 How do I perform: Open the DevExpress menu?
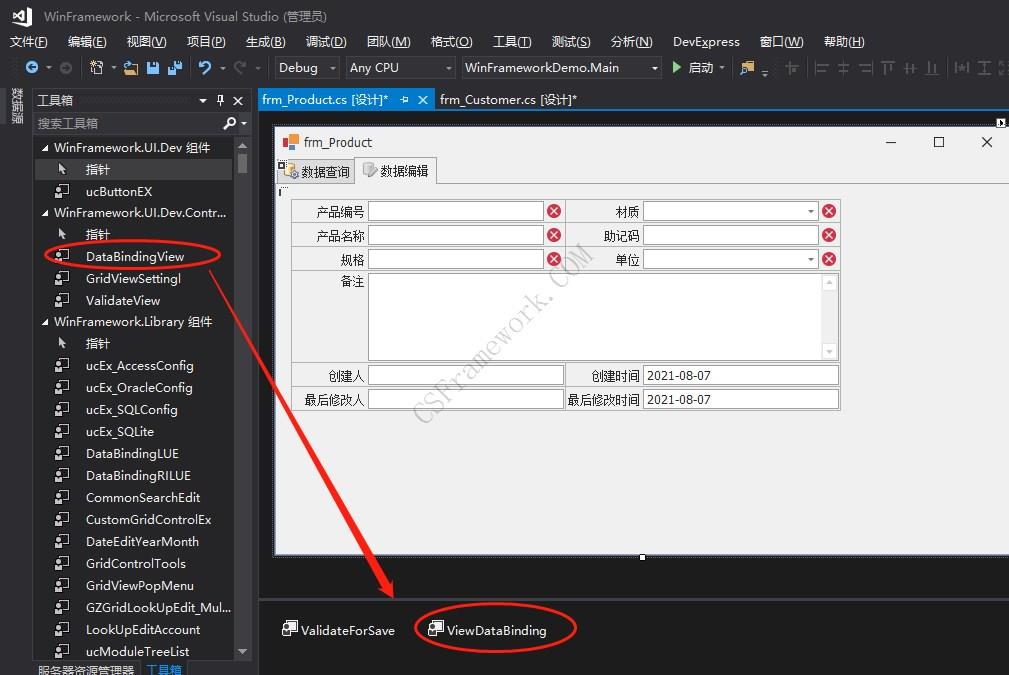click(x=706, y=41)
